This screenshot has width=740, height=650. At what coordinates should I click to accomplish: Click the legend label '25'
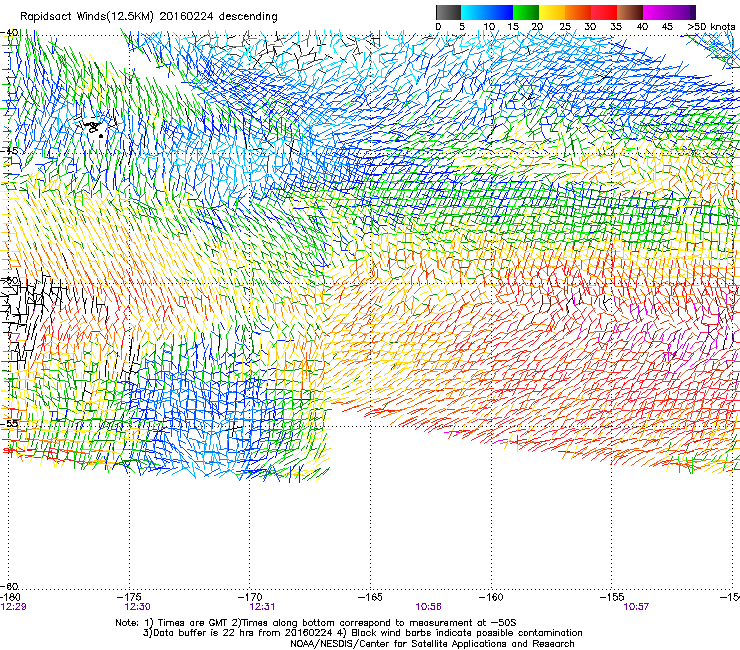coord(565,27)
